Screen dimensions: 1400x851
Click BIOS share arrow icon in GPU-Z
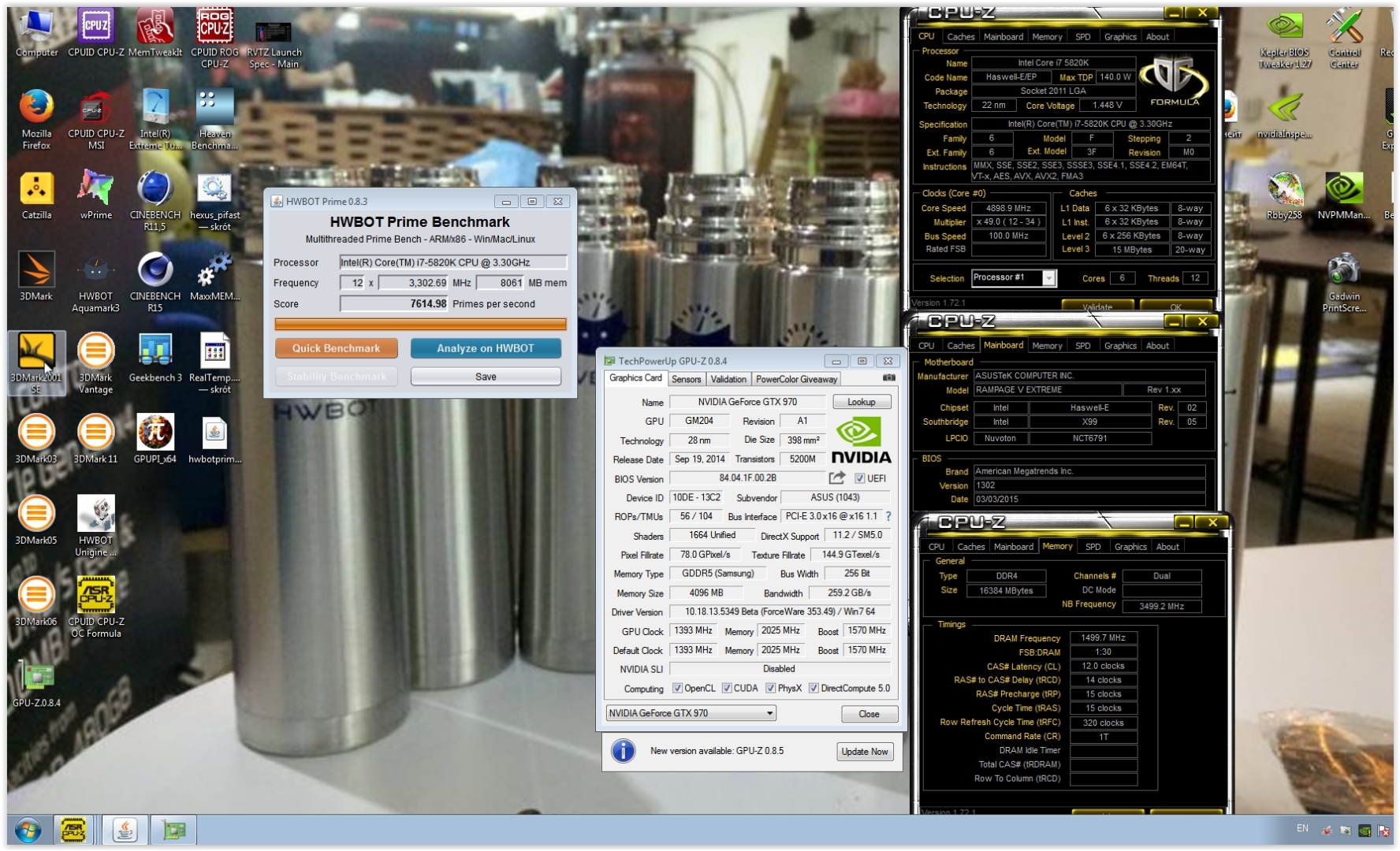coord(836,478)
